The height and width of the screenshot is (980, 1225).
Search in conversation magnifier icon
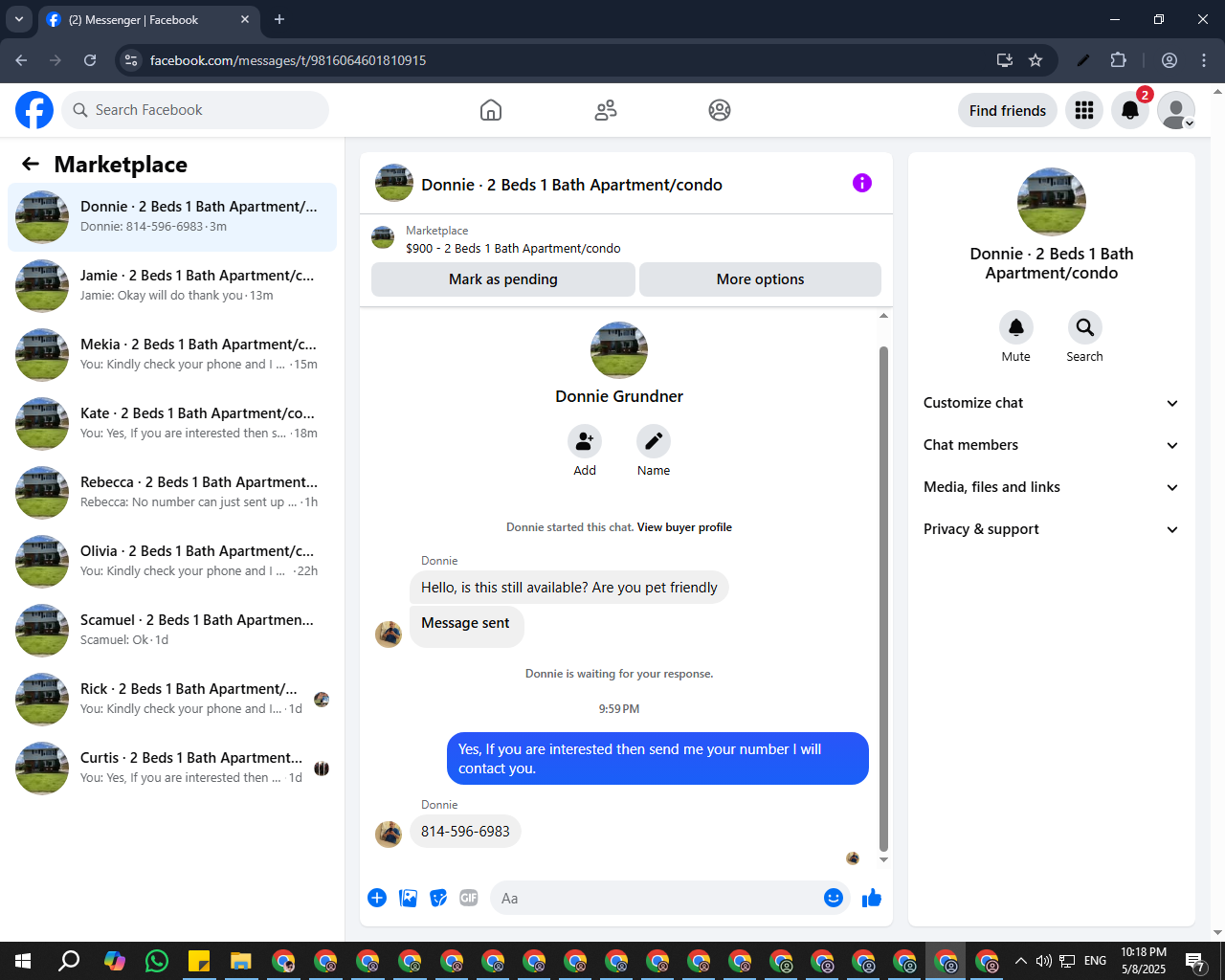1084,327
